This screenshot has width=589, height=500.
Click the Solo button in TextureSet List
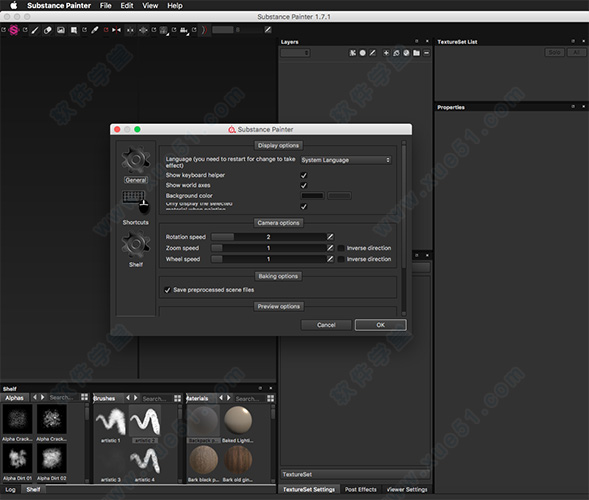point(554,53)
